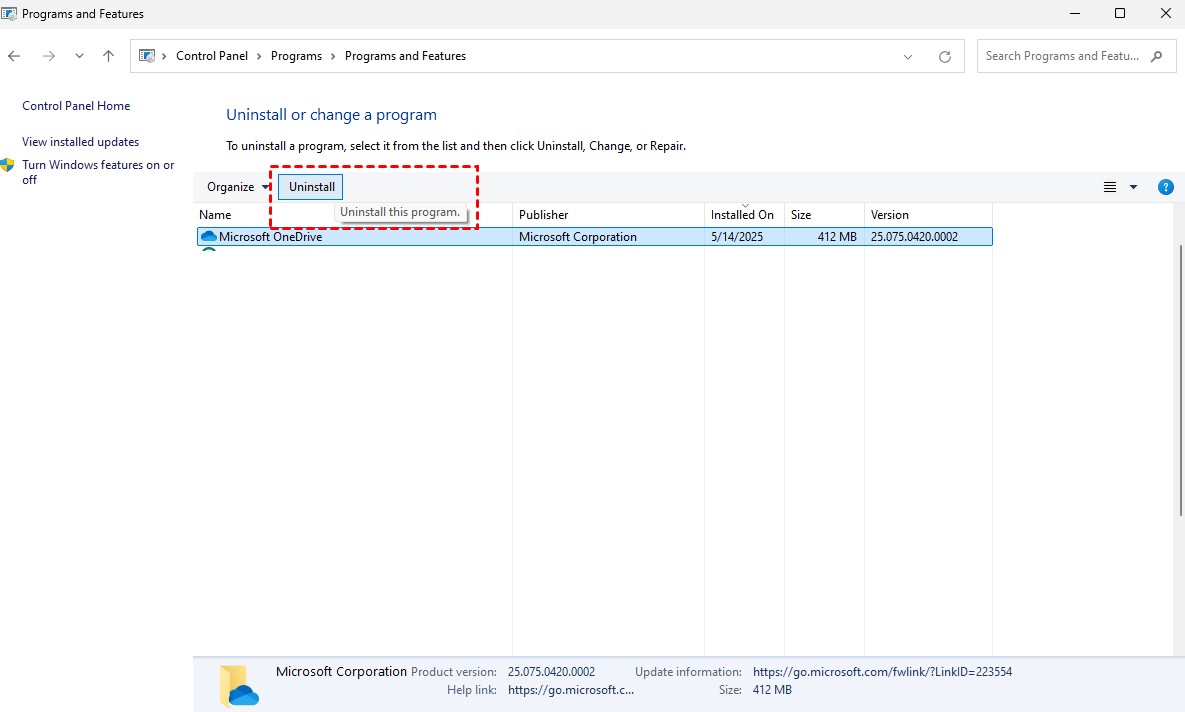The image size is (1185, 712).
Task: Click the 5/14/2025 install date cell
Action: (737, 237)
